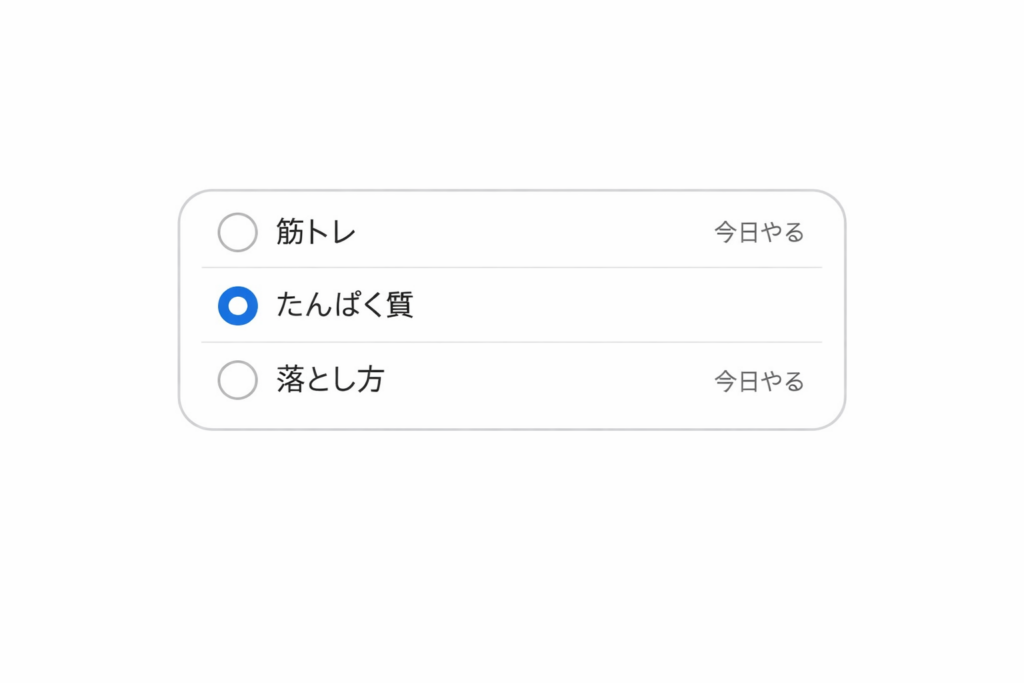This screenshot has width=1024, height=683.
Task: Click the たんぱく質 label text
Action: click(345, 306)
